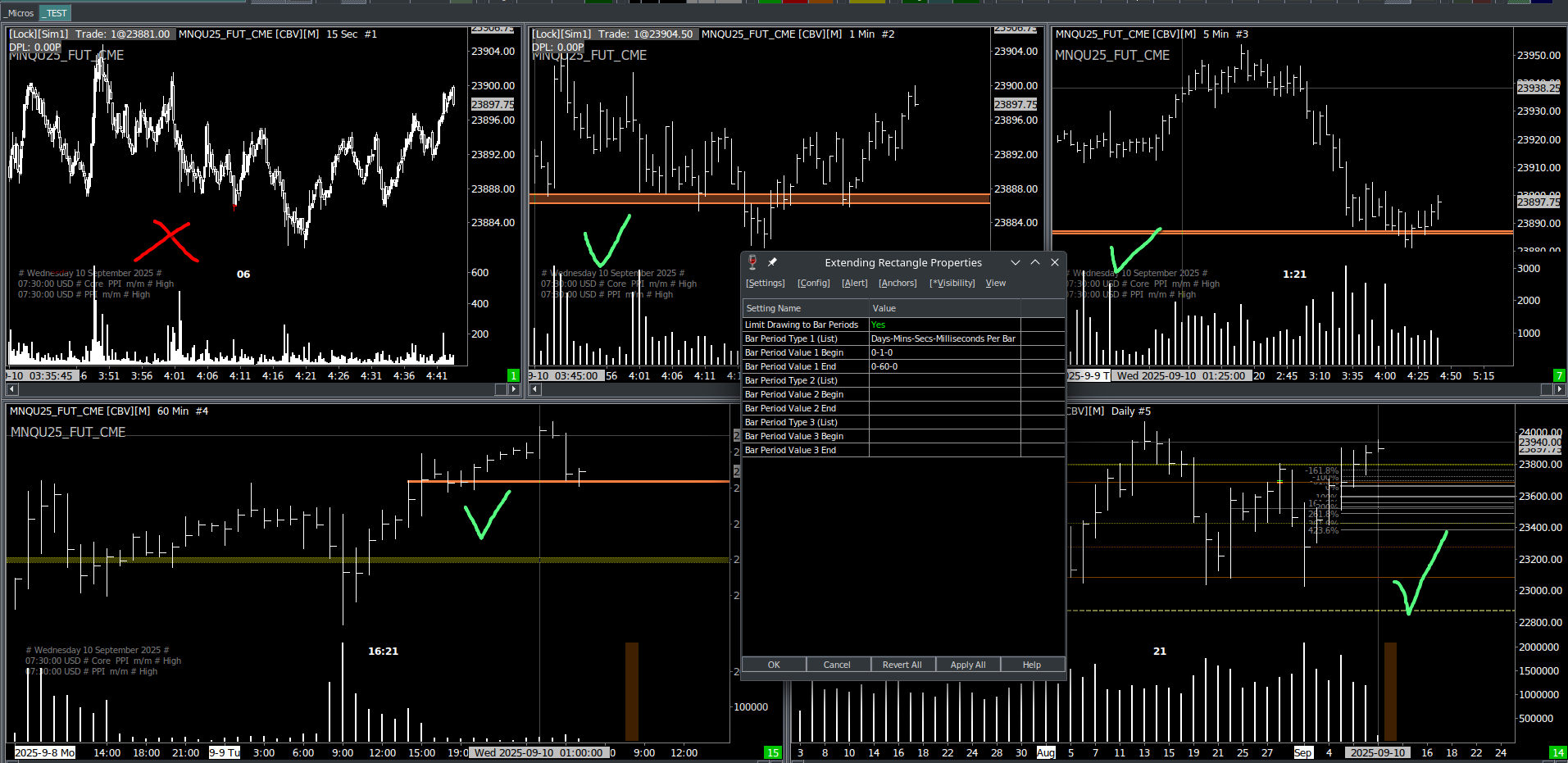Image resolution: width=1568 pixels, height=763 pixels.
Task: Click the green 14 box on the Daily chart
Action: coord(1557,752)
